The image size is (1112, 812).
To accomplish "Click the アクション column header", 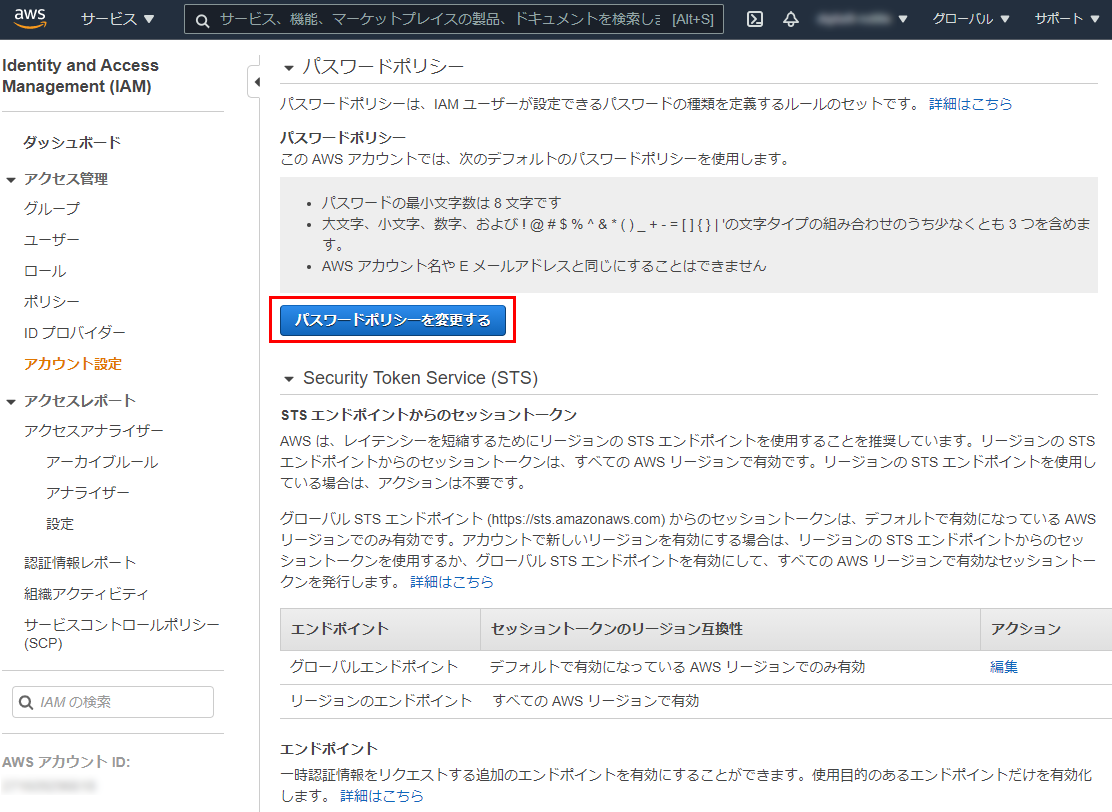I will pos(1046,629).
